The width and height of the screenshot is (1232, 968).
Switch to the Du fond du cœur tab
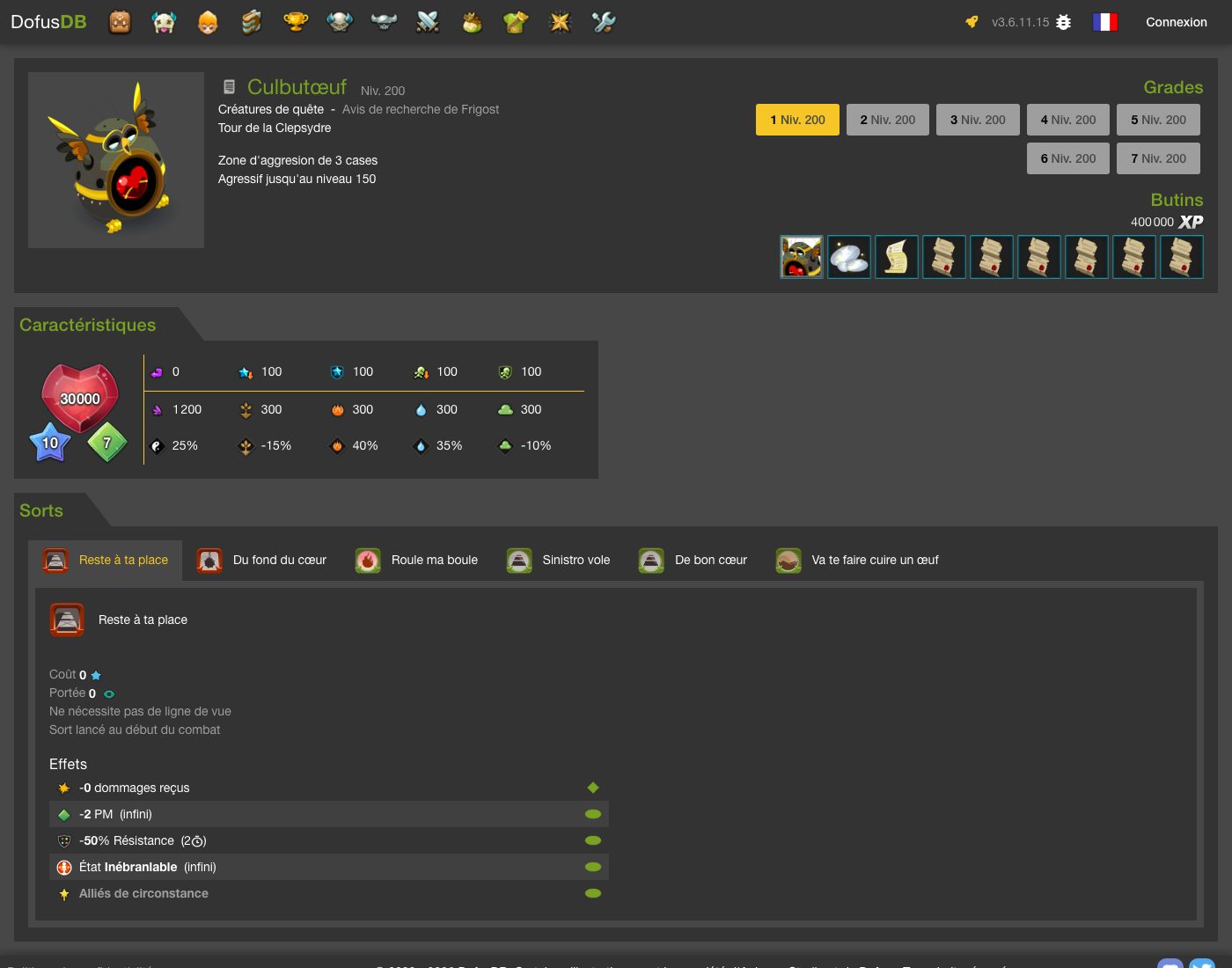[x=262, y=560]
